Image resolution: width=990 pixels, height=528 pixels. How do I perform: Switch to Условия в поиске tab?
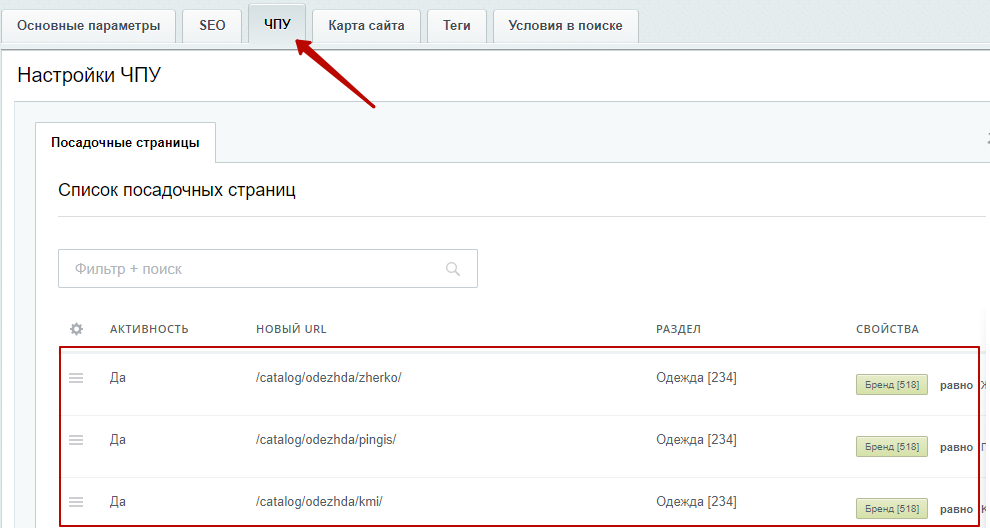coord(565,26)
